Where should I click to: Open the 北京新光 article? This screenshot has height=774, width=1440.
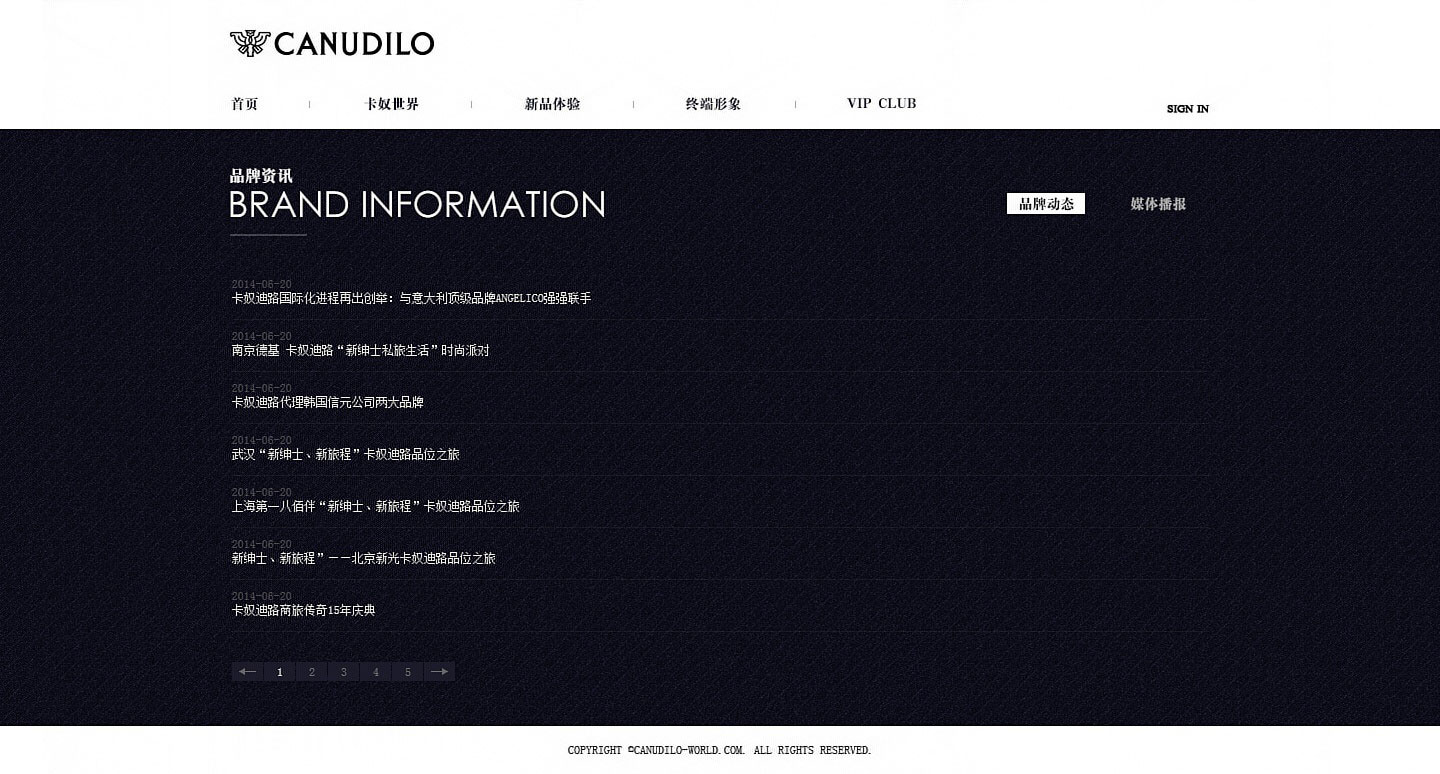tap(363, 558)
